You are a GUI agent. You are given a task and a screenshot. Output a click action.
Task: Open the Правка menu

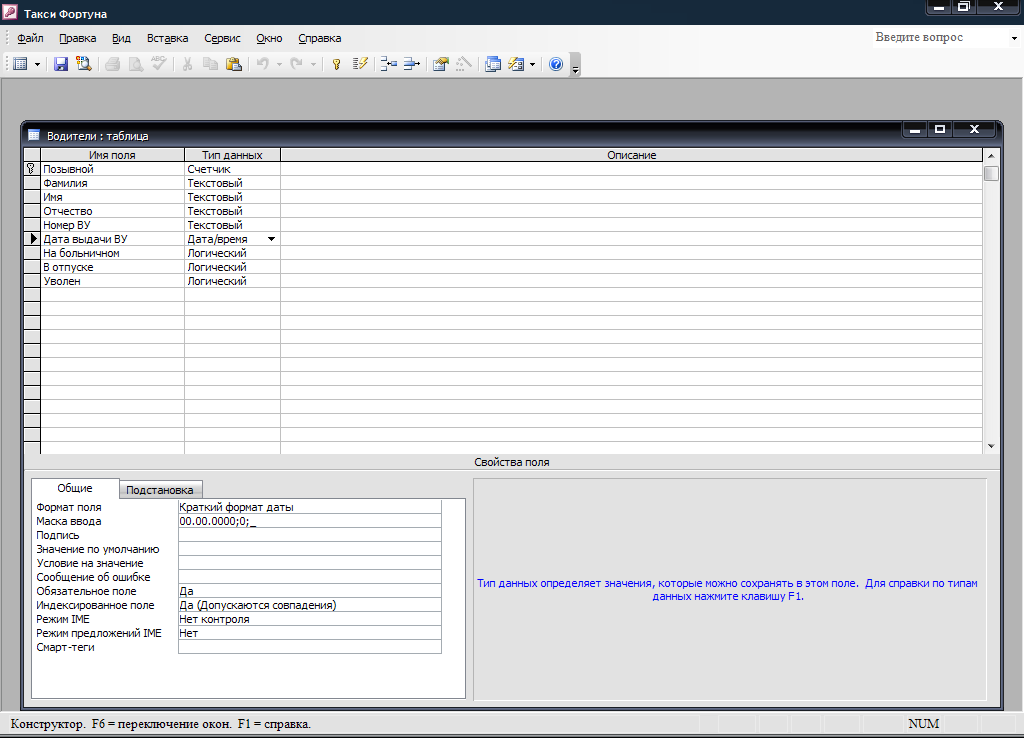pyautogui.click(x=78, y=38)
